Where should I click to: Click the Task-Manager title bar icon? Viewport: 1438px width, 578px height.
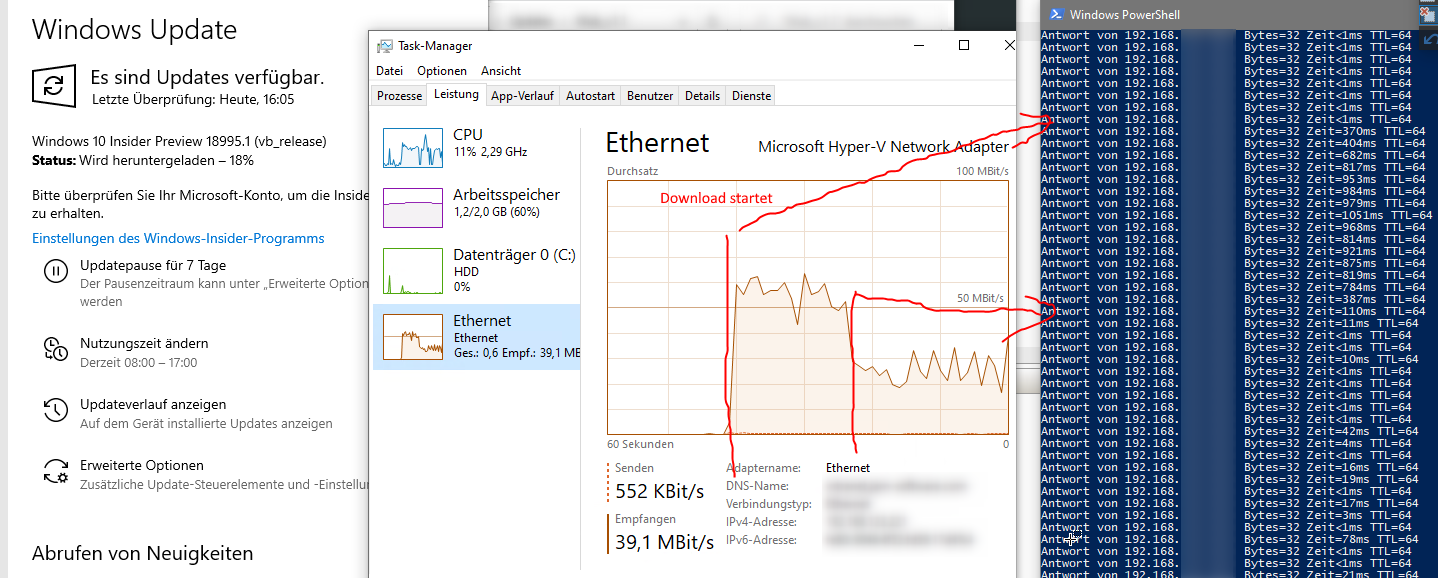385,46
